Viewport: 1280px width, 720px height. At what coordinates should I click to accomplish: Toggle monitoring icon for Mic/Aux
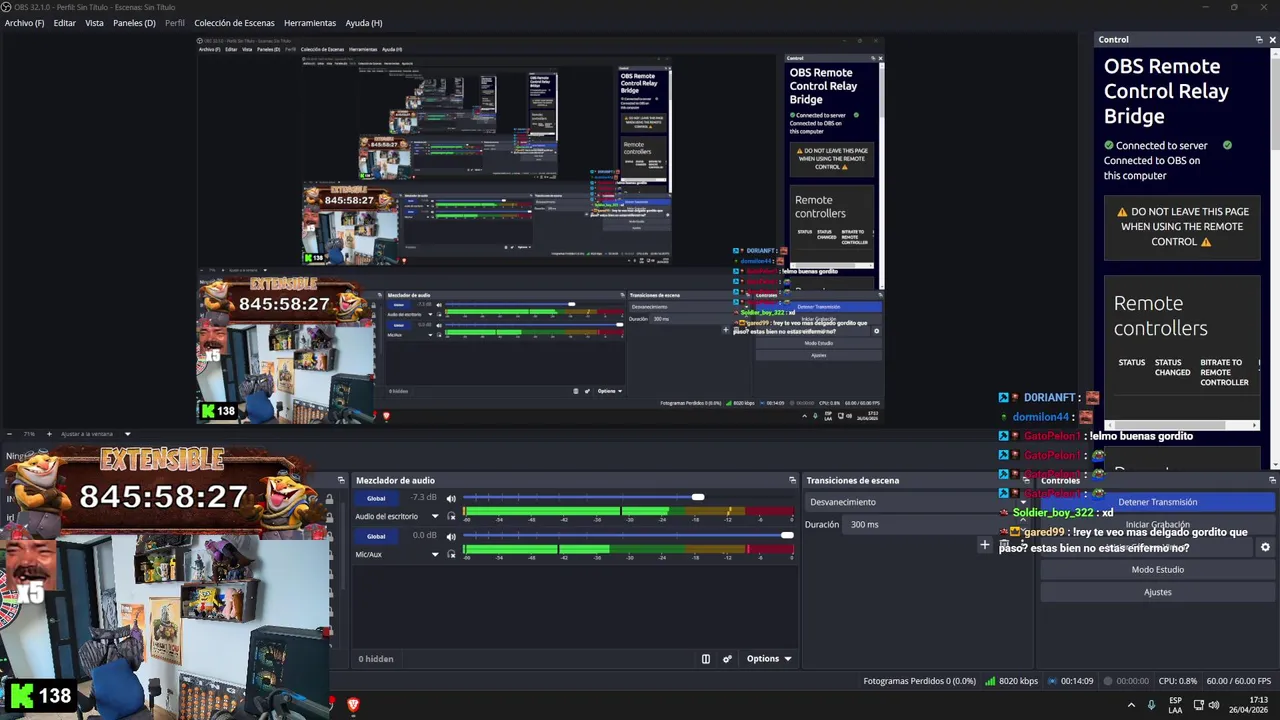pyautogui.click(x=451, y=554)
